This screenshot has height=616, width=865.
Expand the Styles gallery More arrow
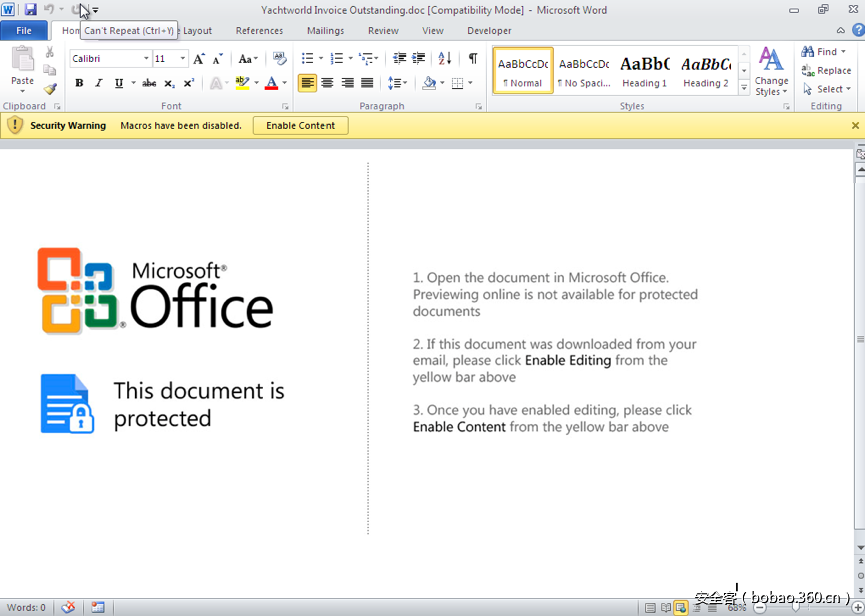(744, 89)
